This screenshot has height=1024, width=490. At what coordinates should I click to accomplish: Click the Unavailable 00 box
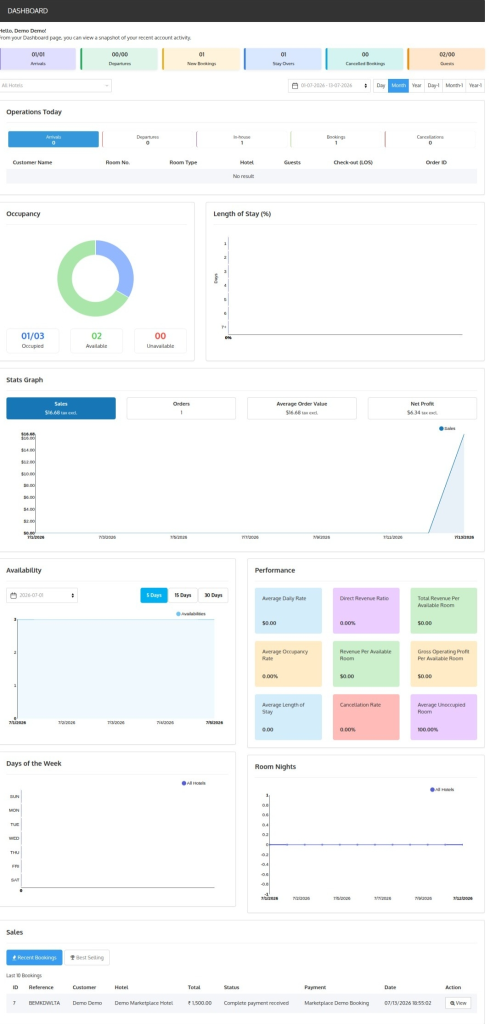click(x=160, y=340)
